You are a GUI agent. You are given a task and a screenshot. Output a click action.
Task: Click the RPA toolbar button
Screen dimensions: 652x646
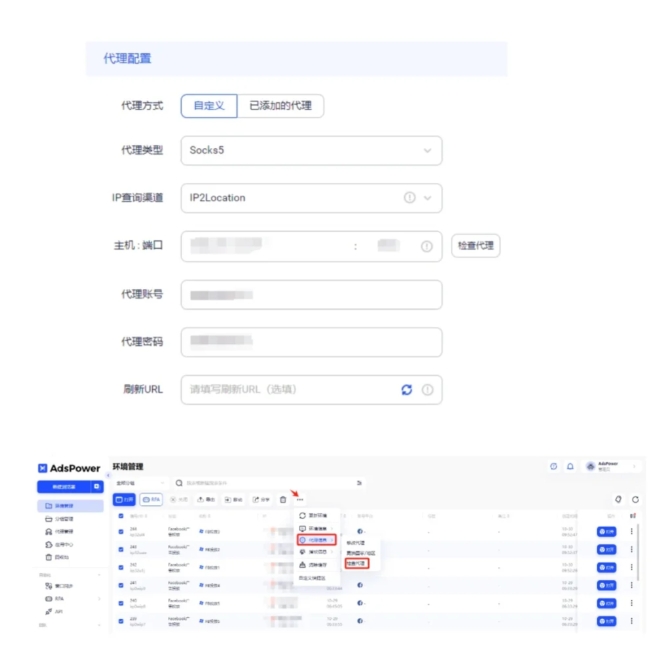pos(151,500)
